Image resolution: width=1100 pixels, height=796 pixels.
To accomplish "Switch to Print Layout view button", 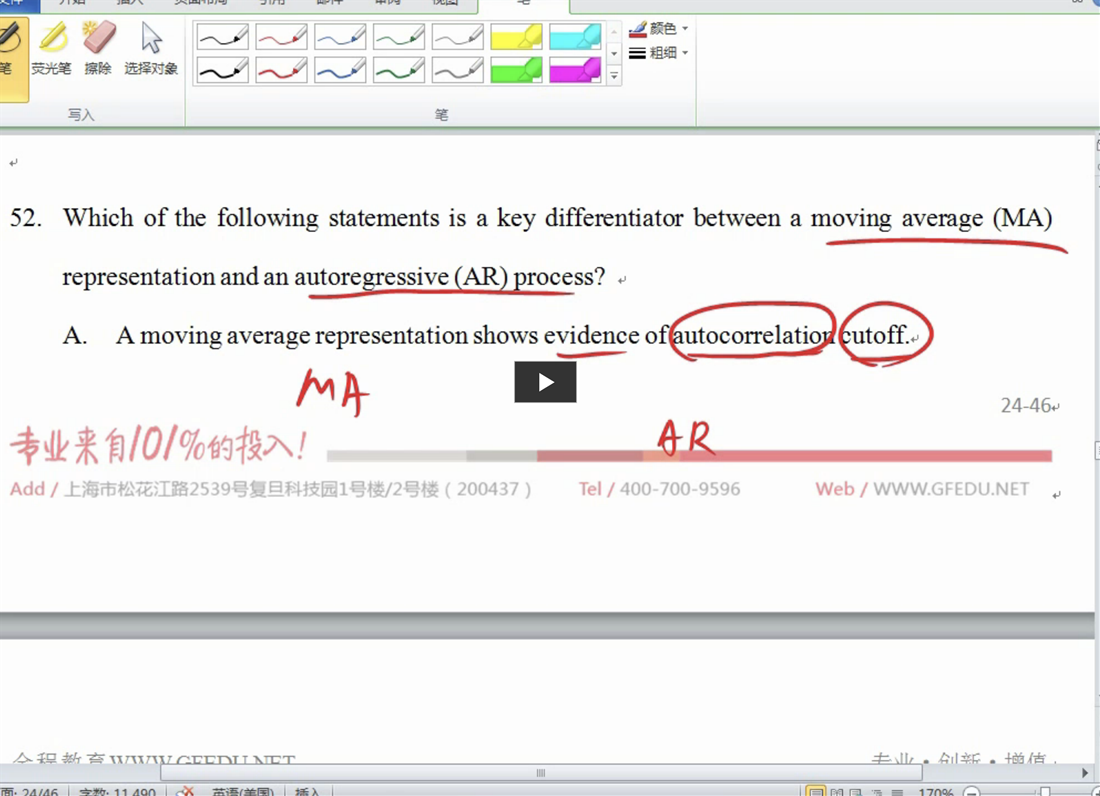I will 816,791.
